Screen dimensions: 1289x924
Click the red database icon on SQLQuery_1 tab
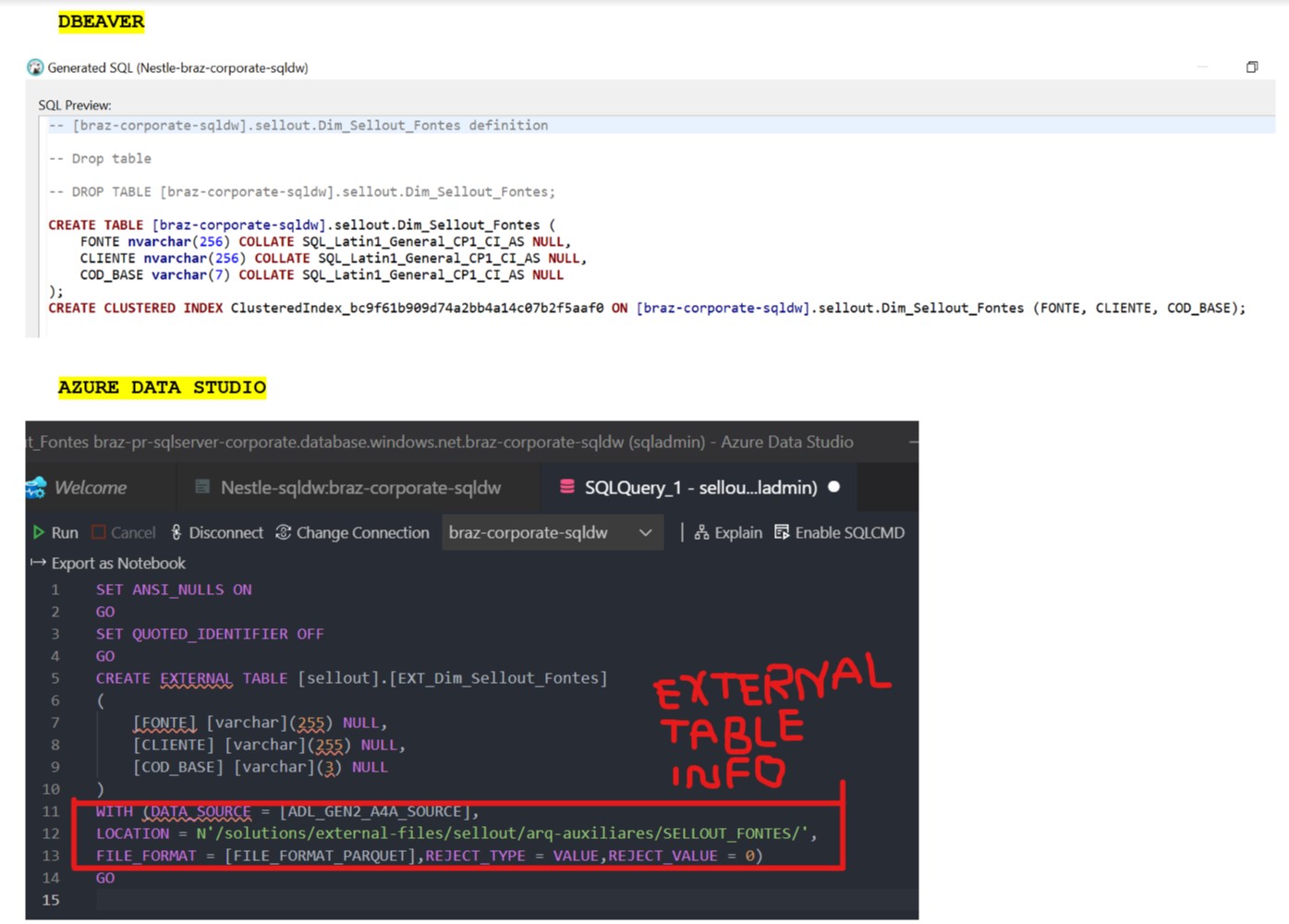pyautogui.click(x=566, y=487)
